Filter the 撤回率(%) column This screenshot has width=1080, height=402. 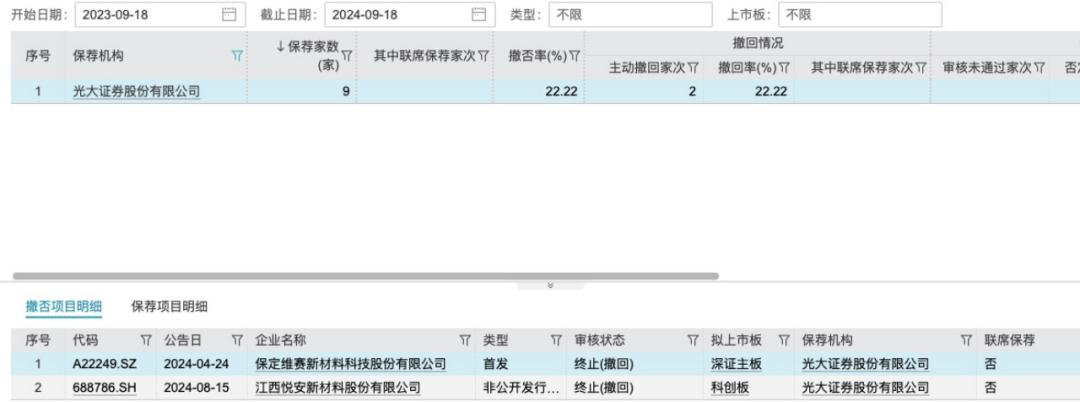[784, 67]
